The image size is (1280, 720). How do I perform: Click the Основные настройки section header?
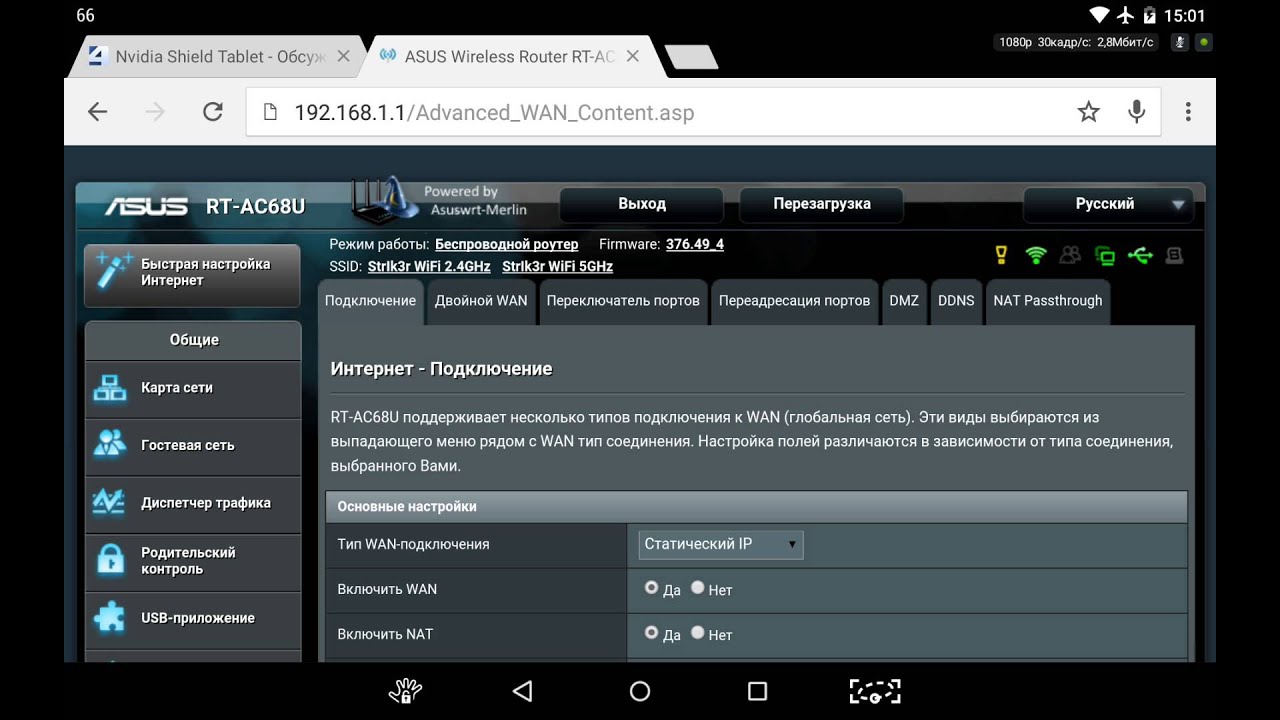point(757,507)
